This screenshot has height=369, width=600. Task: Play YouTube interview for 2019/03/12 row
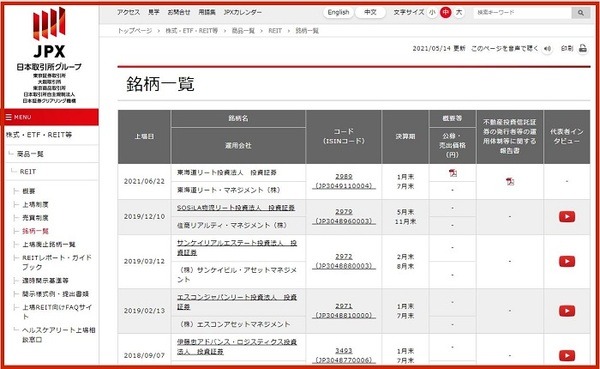(567, 261)
